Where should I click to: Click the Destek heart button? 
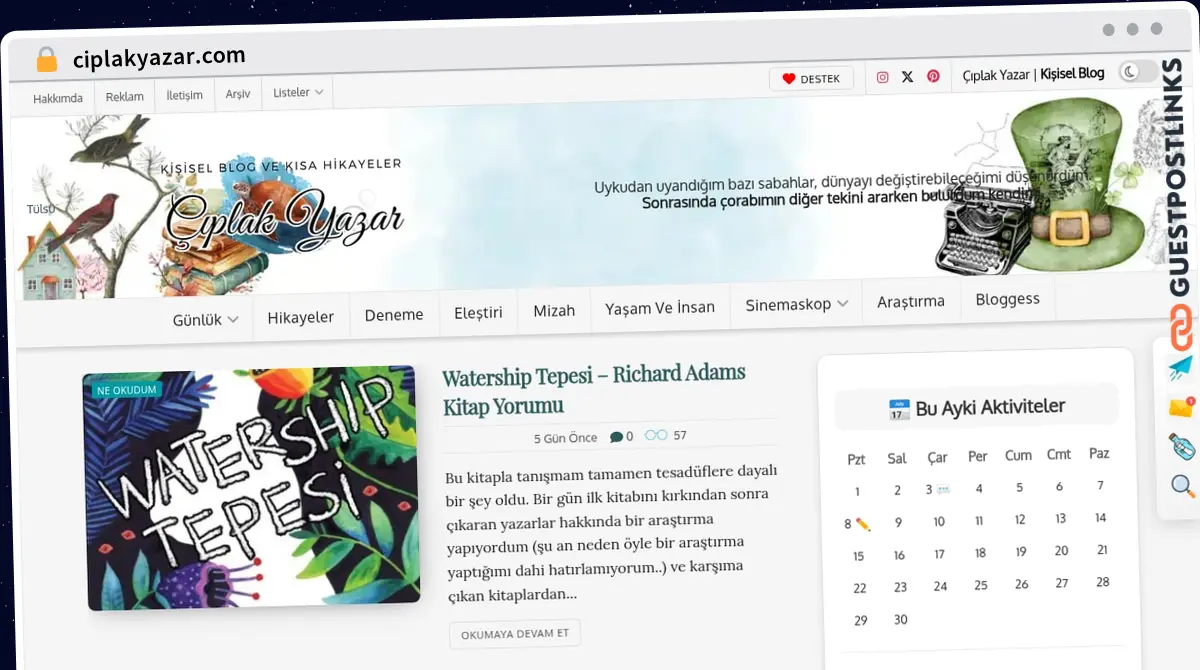[811, 79]
